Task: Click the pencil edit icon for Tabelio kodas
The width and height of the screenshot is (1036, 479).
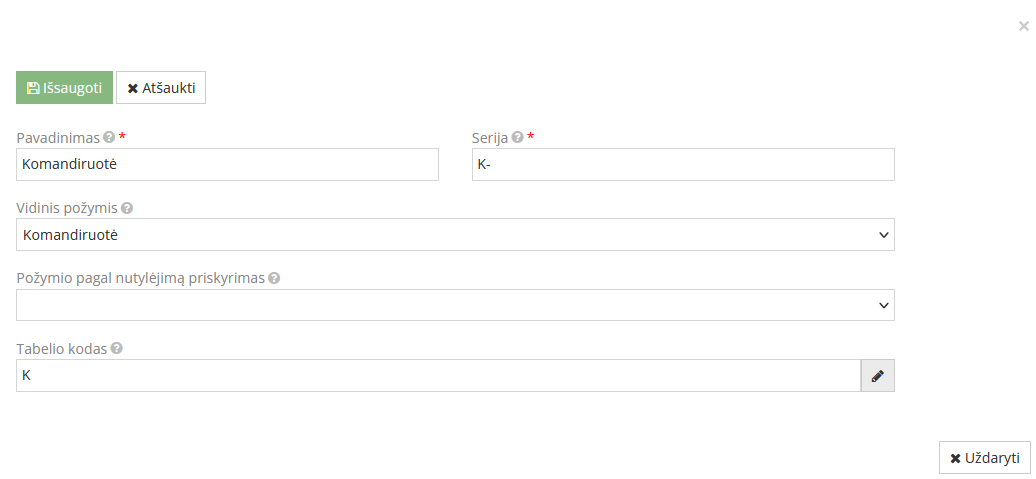Action: 877,376
